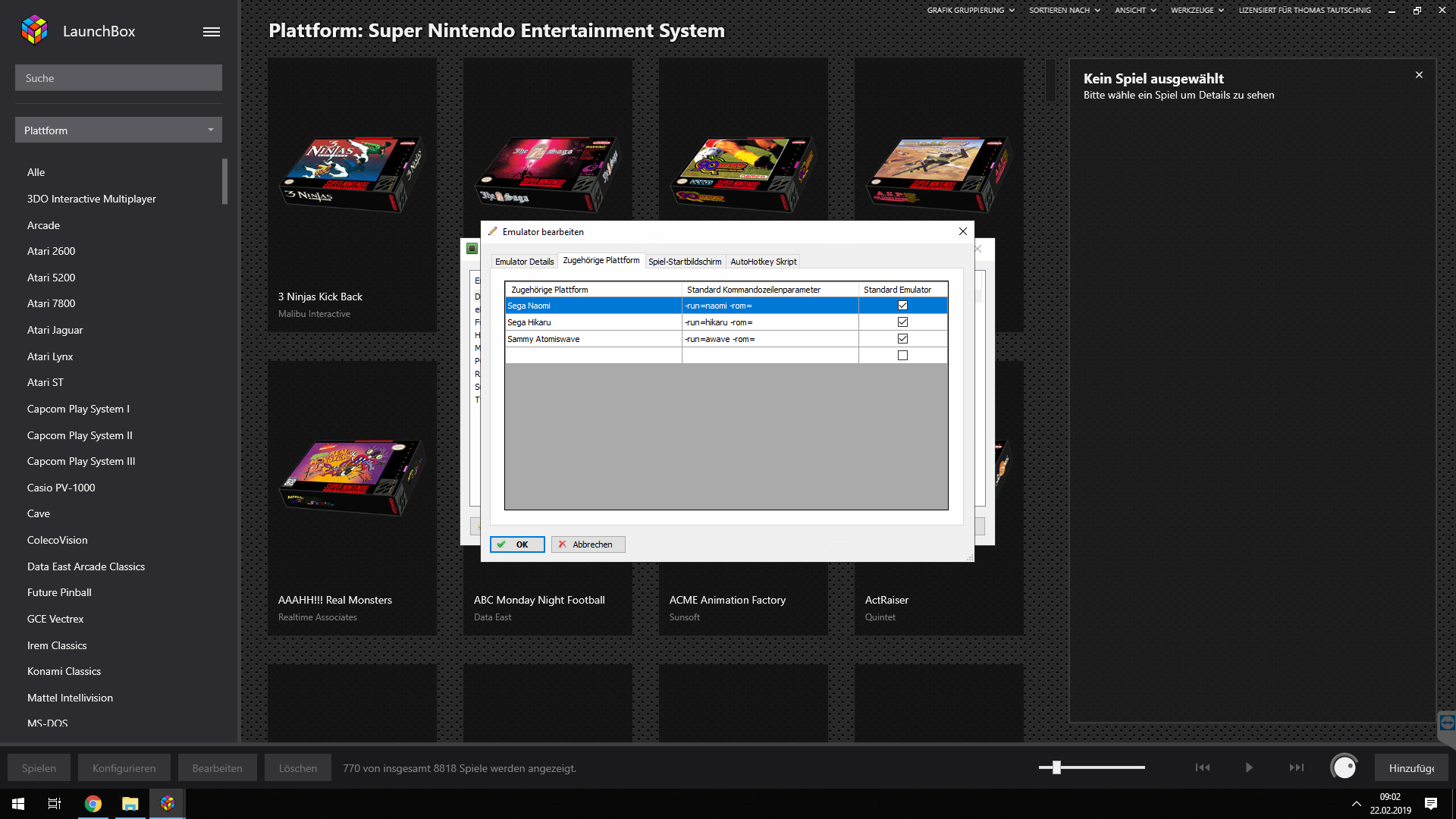
Task: Close the Emulator bearbeiten dialog
Action: [x=962, y=231]
